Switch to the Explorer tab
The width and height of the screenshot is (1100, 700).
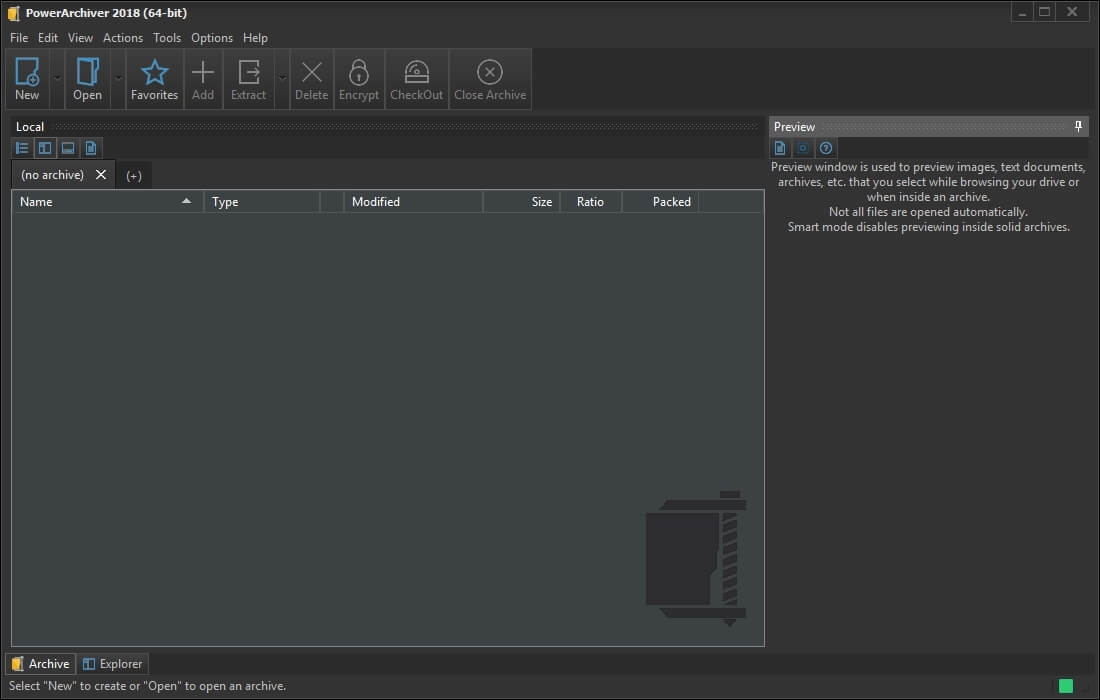tap(112, 663)
